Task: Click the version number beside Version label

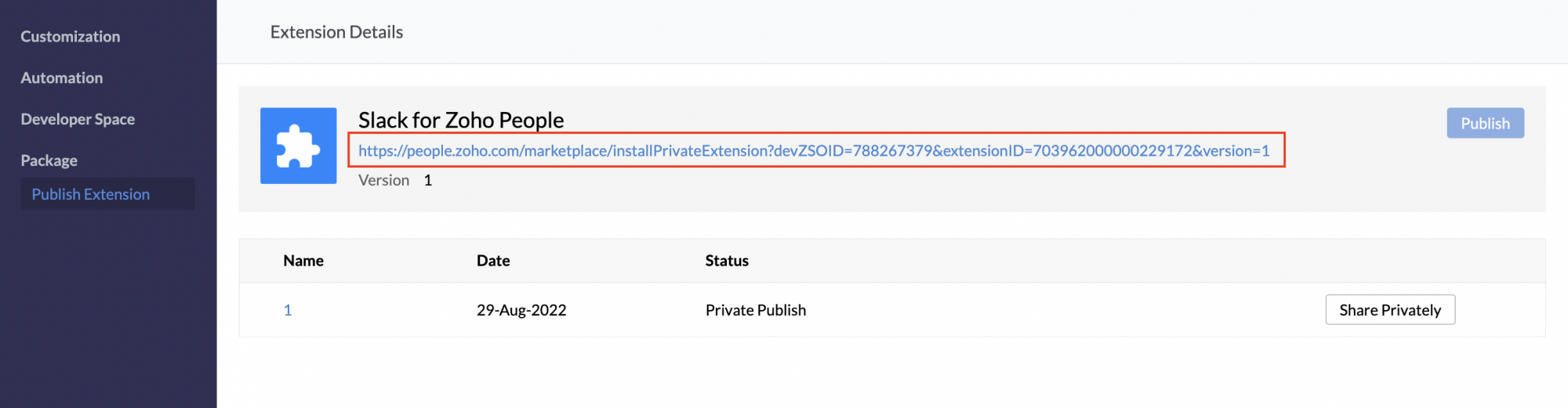Action: (428, 180)
